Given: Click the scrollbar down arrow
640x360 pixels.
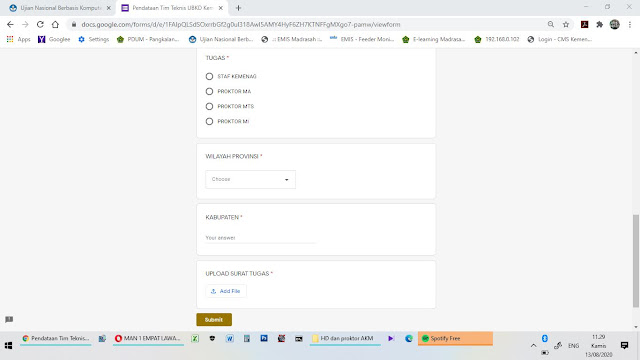Looking at the screenshot, I should coord(636,327).
